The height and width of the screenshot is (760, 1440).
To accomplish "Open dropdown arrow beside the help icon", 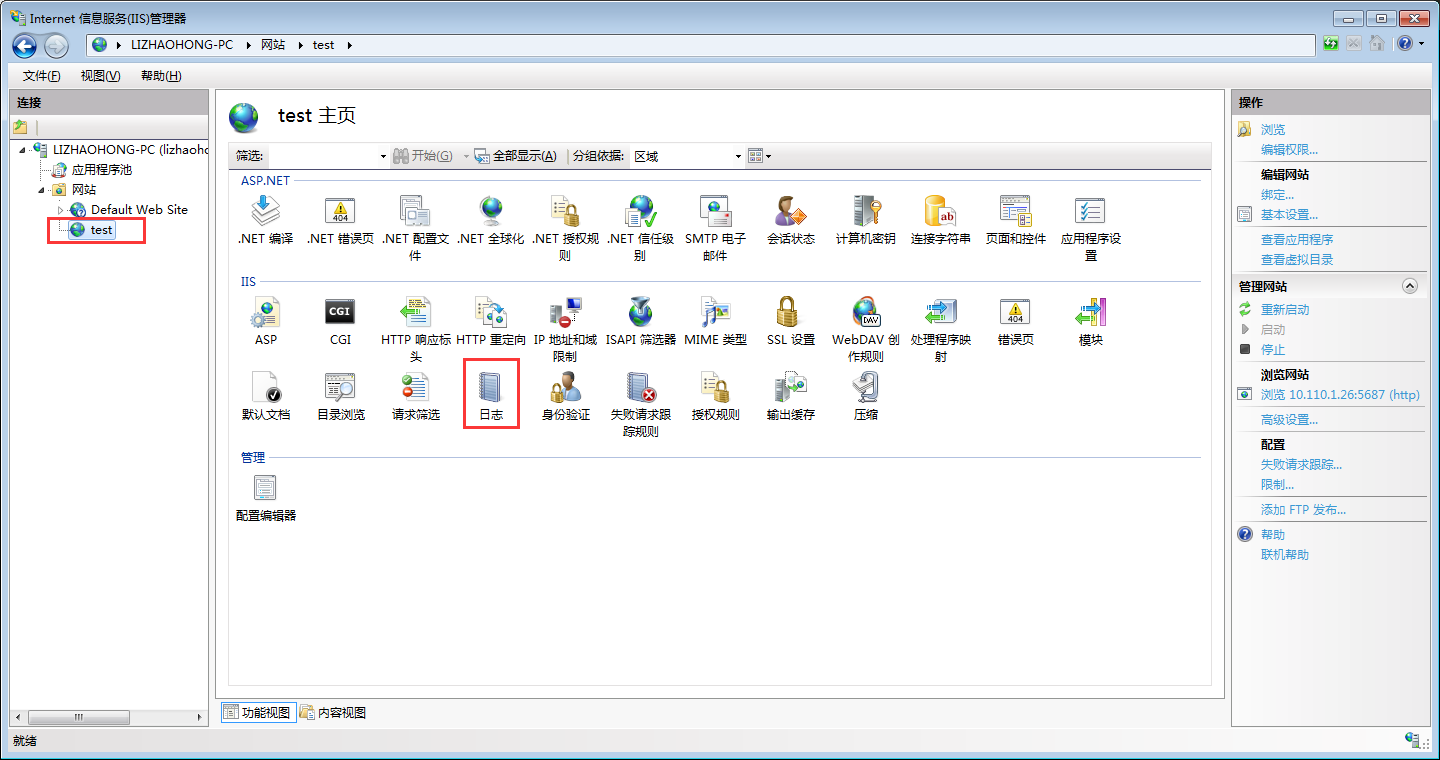I will coord(1421,44).
